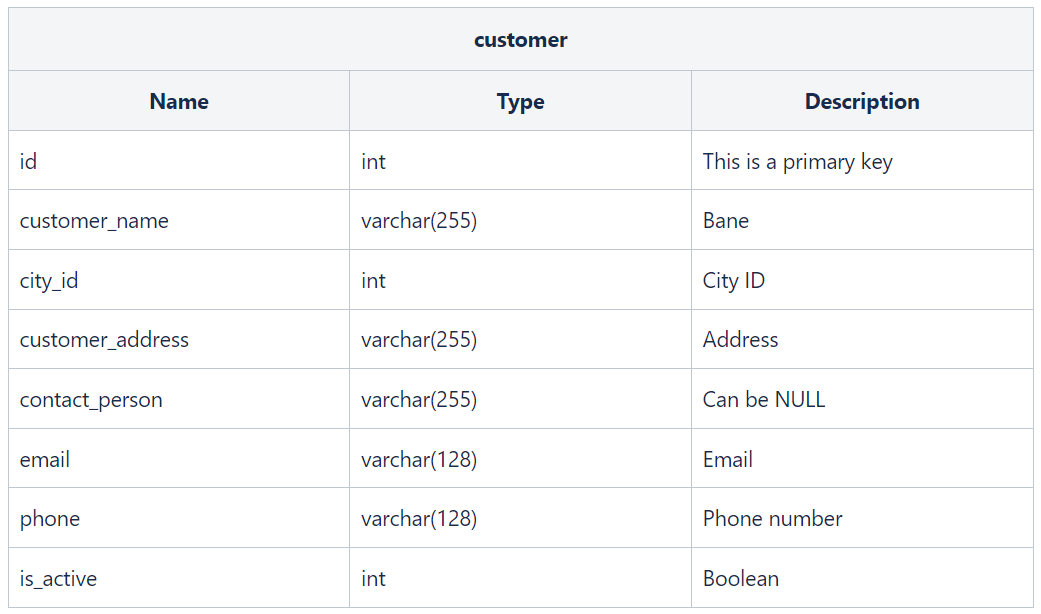Select the Bane description cell

[x=862, y=220]
